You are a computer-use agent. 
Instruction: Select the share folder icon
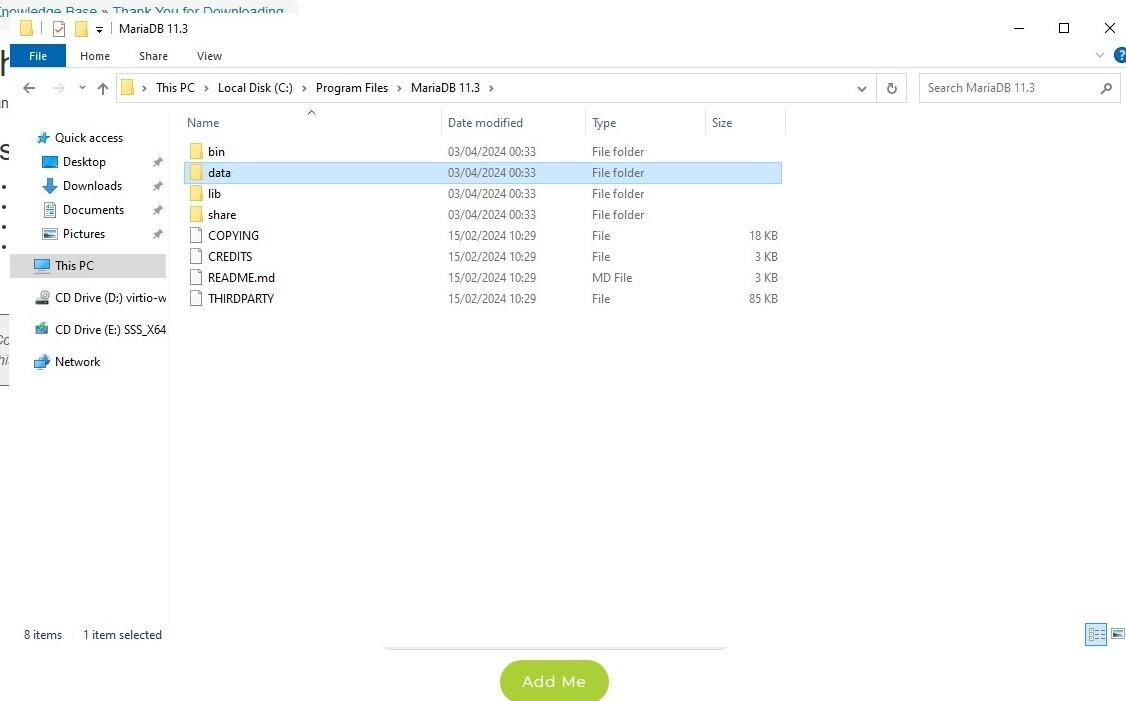click(196, 214)
